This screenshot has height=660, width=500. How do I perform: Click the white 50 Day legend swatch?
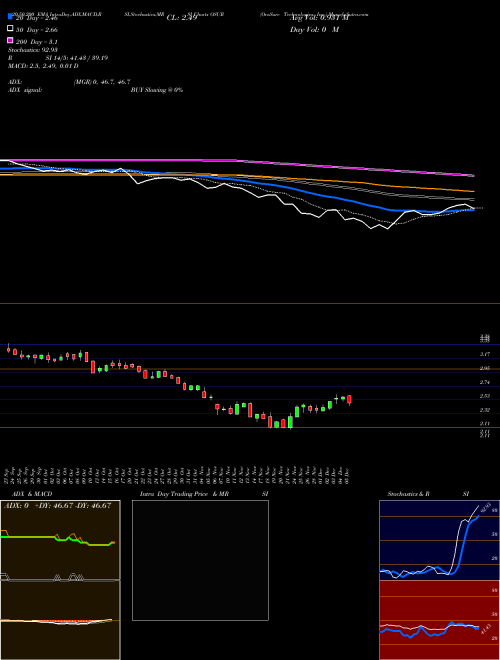click(x=10, y=28)
